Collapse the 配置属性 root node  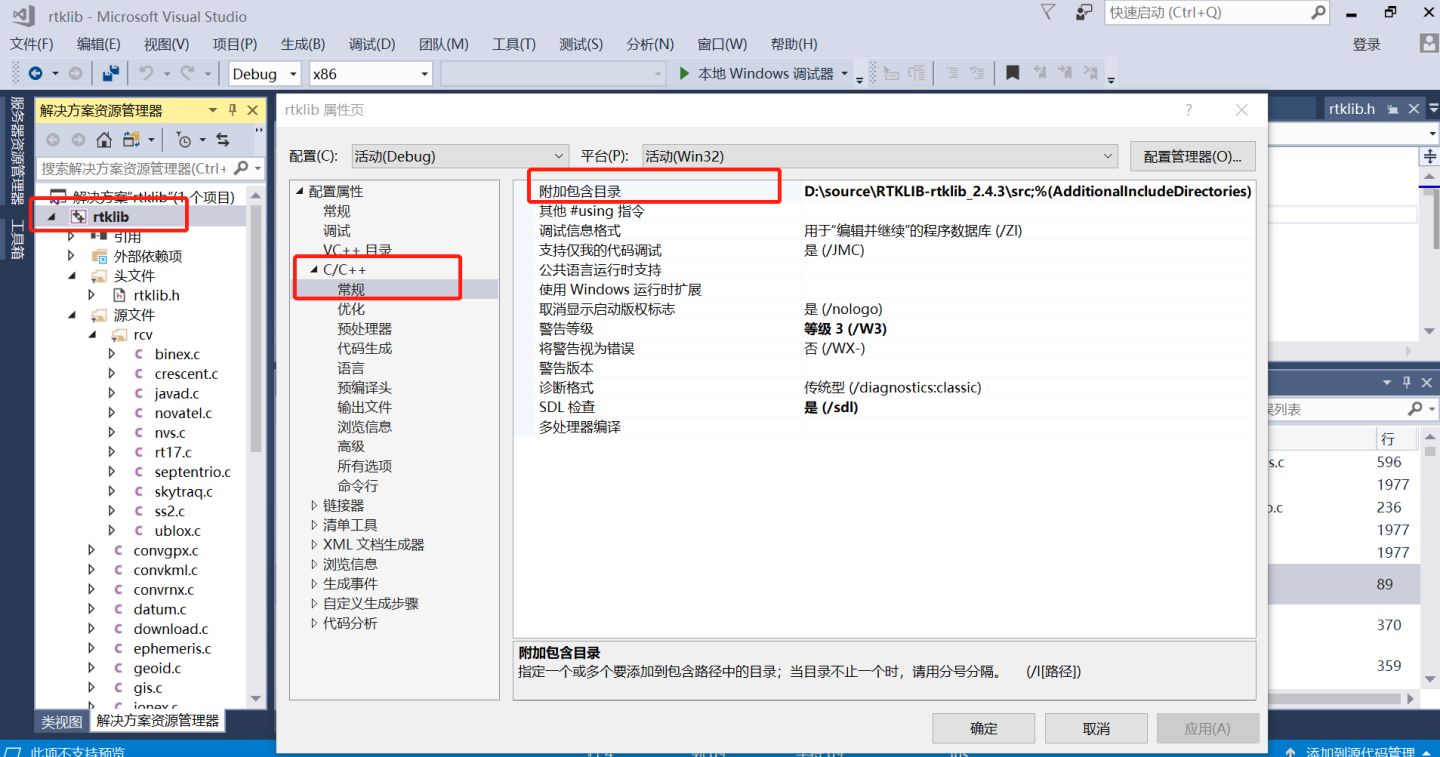(299, 191)
